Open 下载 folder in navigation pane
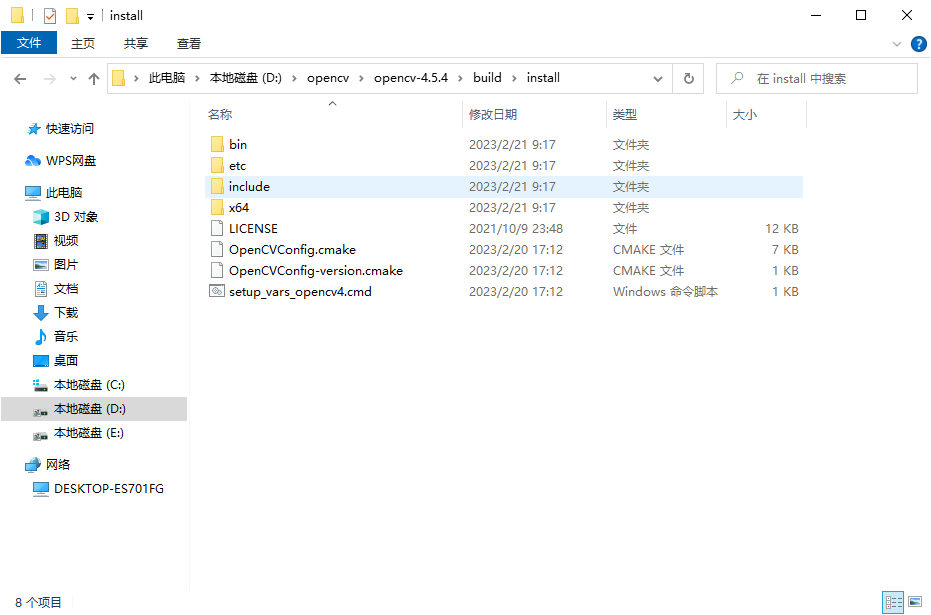 (66, 313)
